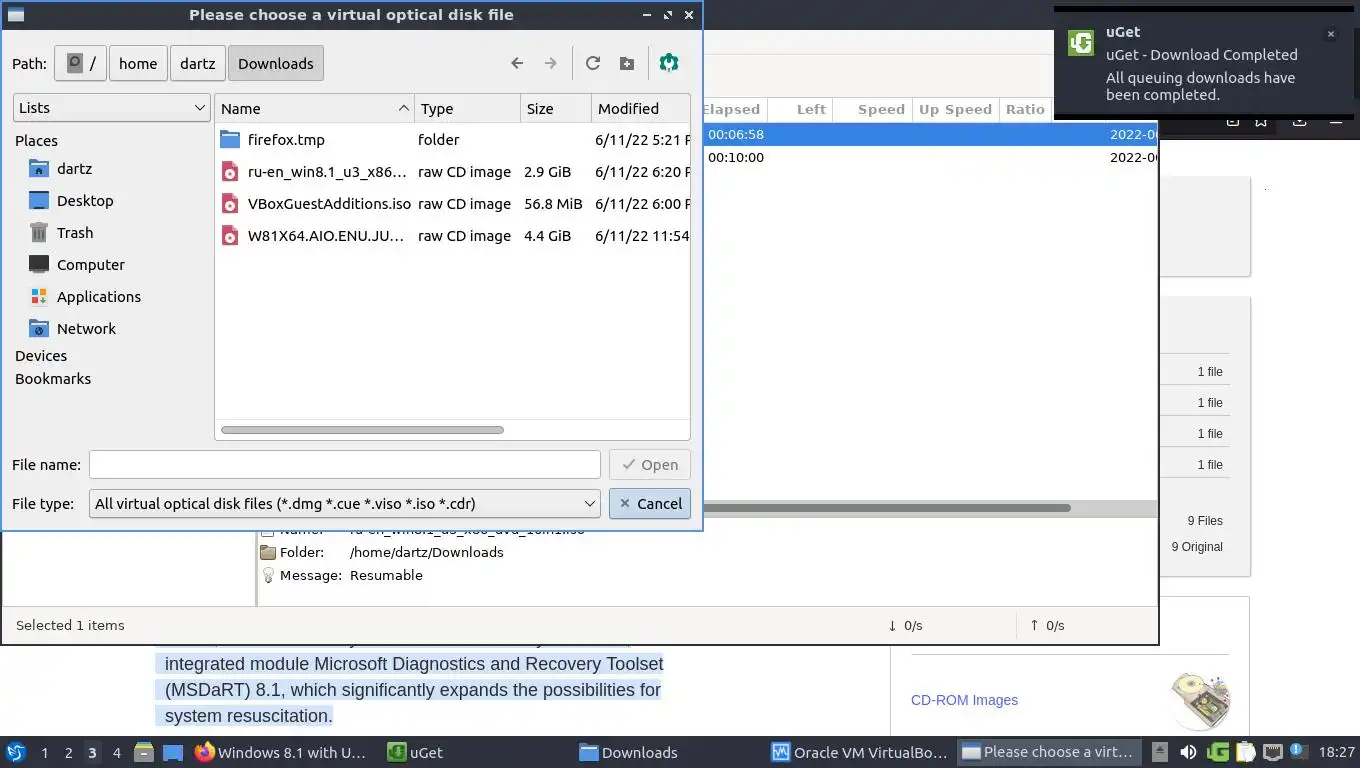Click the Speed column header in uGet
Screen dimensions: 1360x768
click(x=871, y=109)
